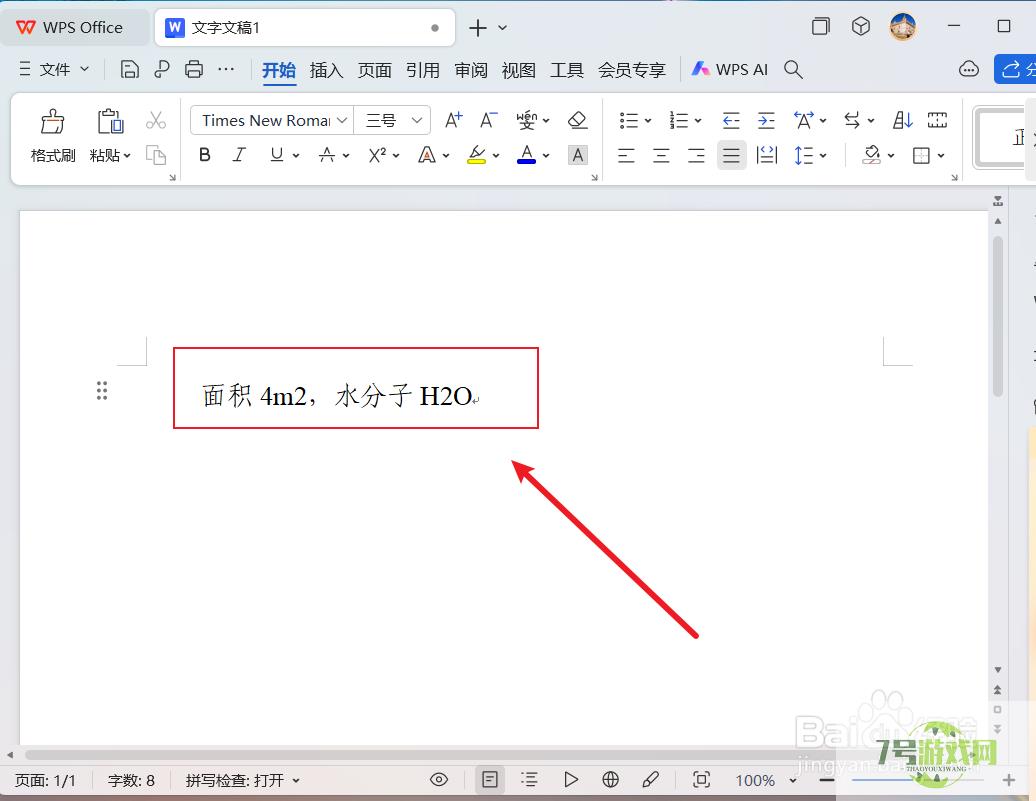Select Align right
Viewport: 1036px width, 801px height.
[x=696, y=155]
